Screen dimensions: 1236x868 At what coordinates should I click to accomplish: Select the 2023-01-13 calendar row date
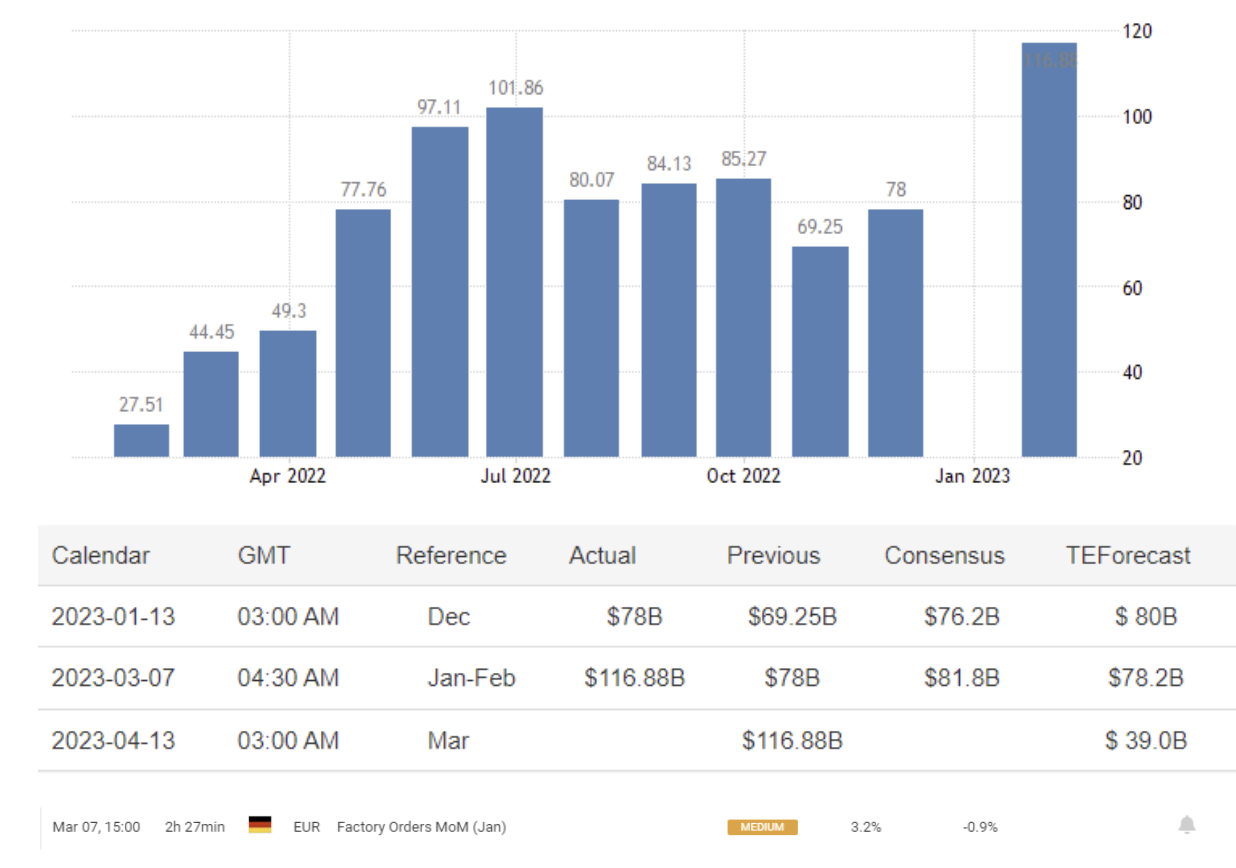pyautogui.click(x=113, y=617)
